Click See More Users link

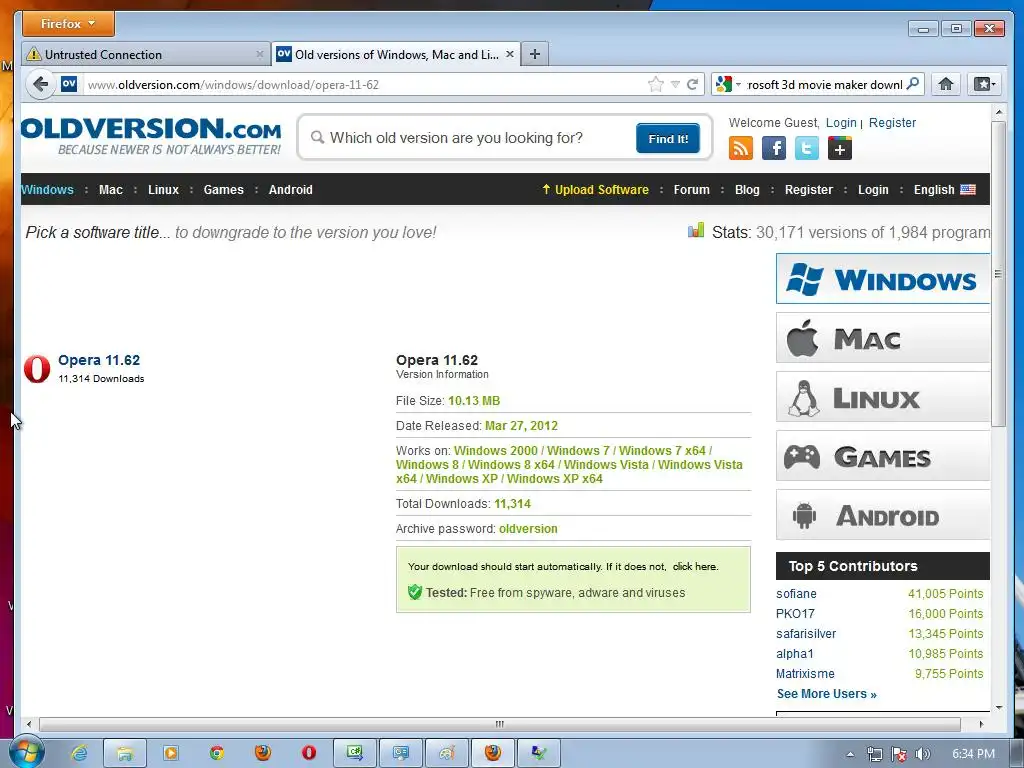pos(827,694)
